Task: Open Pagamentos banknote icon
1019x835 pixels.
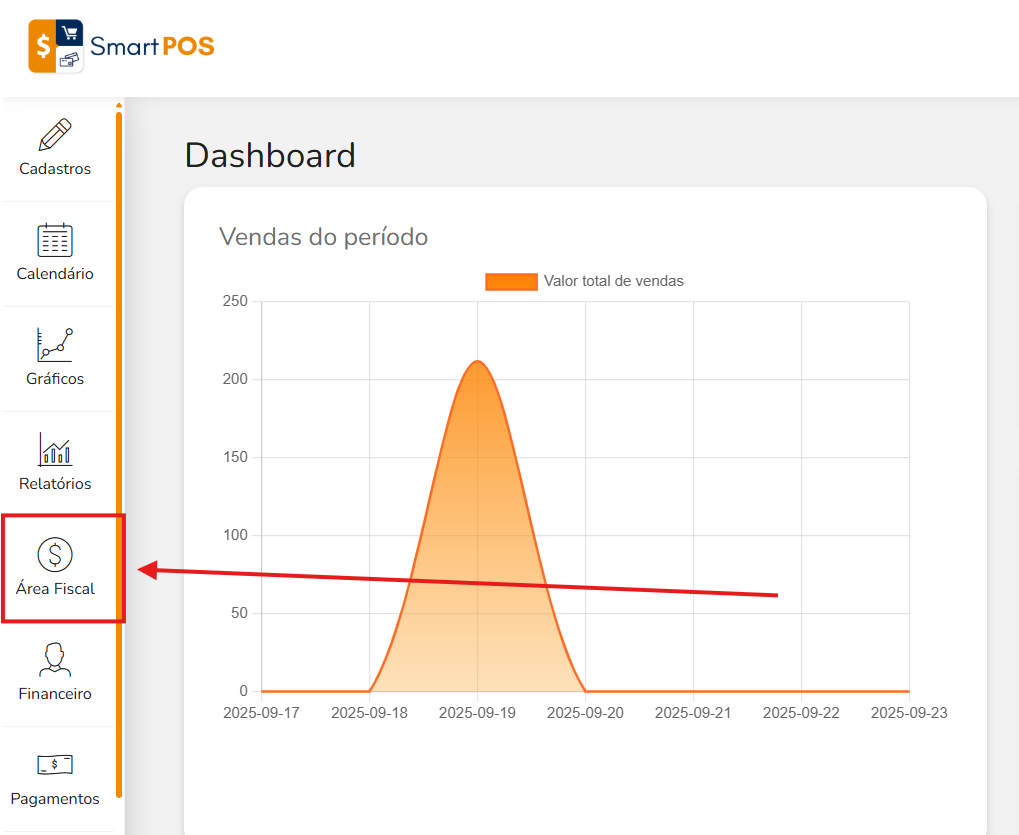Action: 55,765
